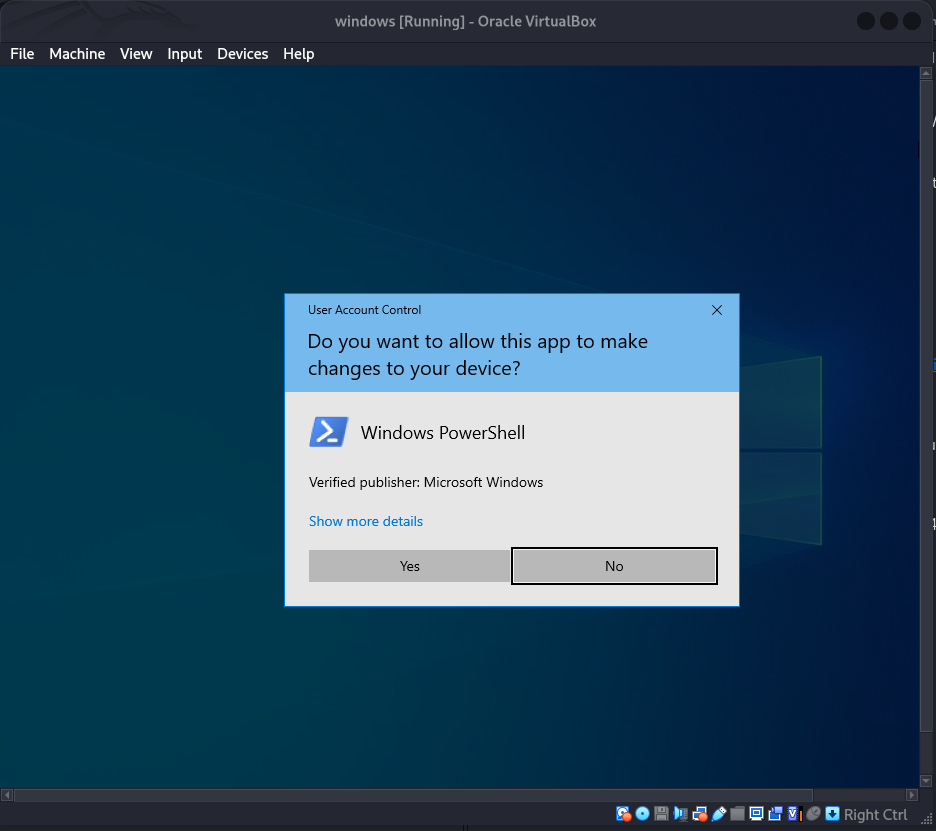Click the mouse integration indicator icon
The image size is (936, 831).
[x=814, y=814]
